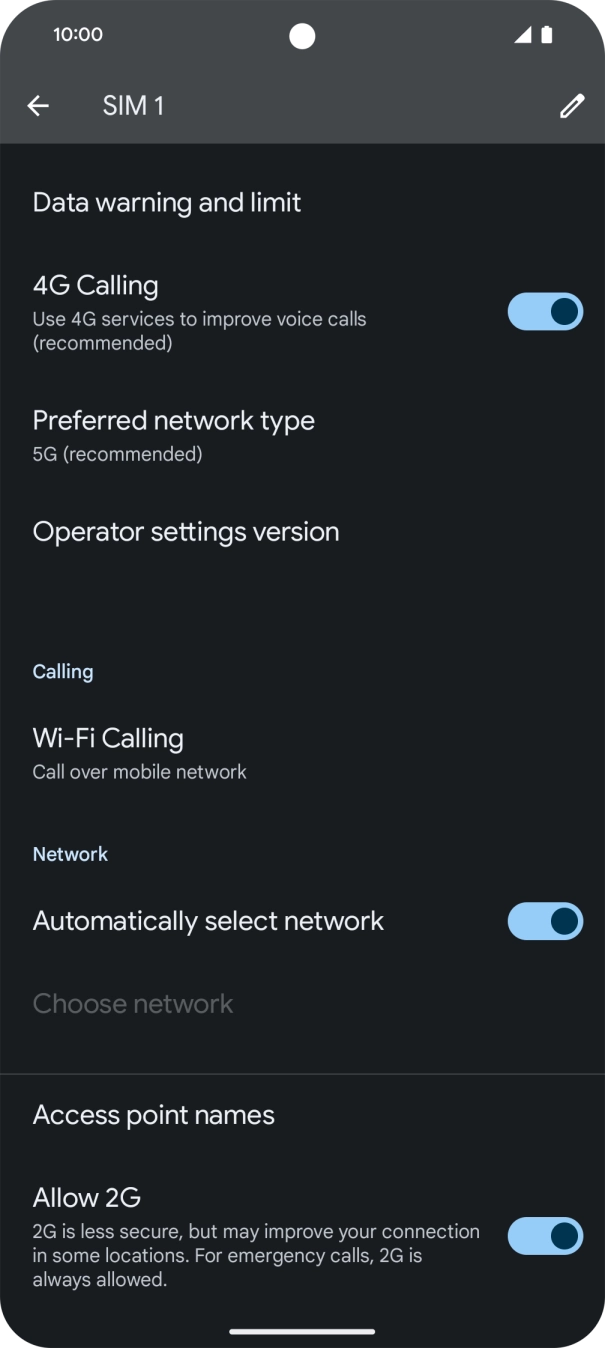Tap the Calling section header

tap(63, 672)
